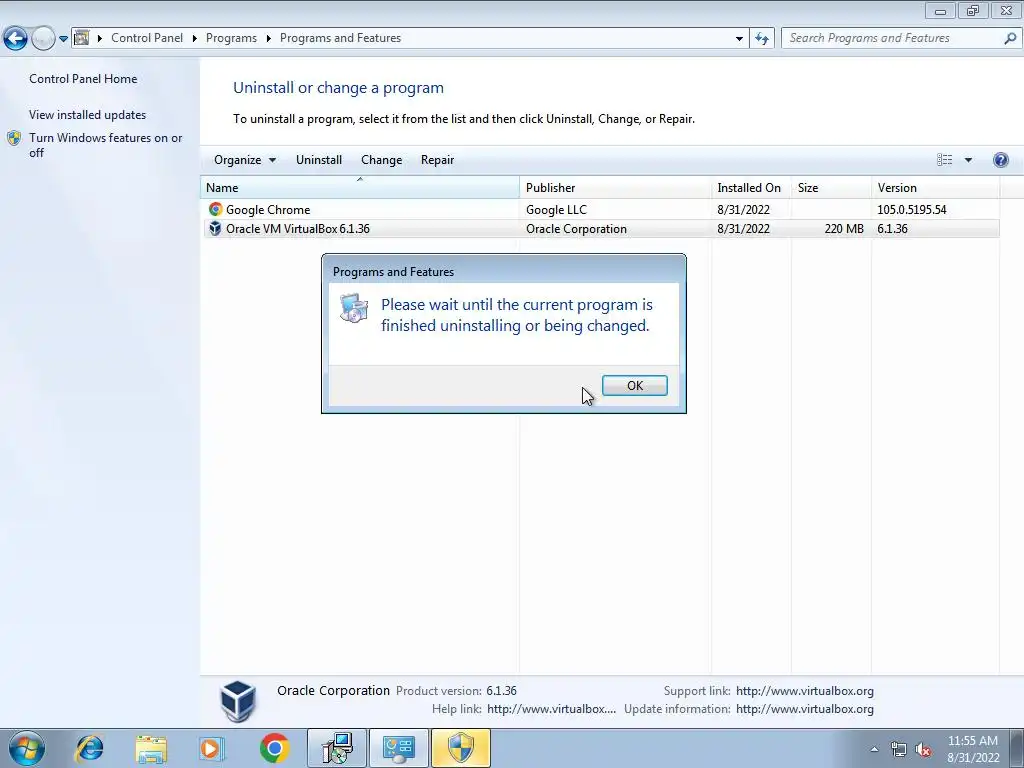Open Control Panel Home link
The width and height of the screenshot is (1024, 768).
pyautogui.click(x=83, y=78)
